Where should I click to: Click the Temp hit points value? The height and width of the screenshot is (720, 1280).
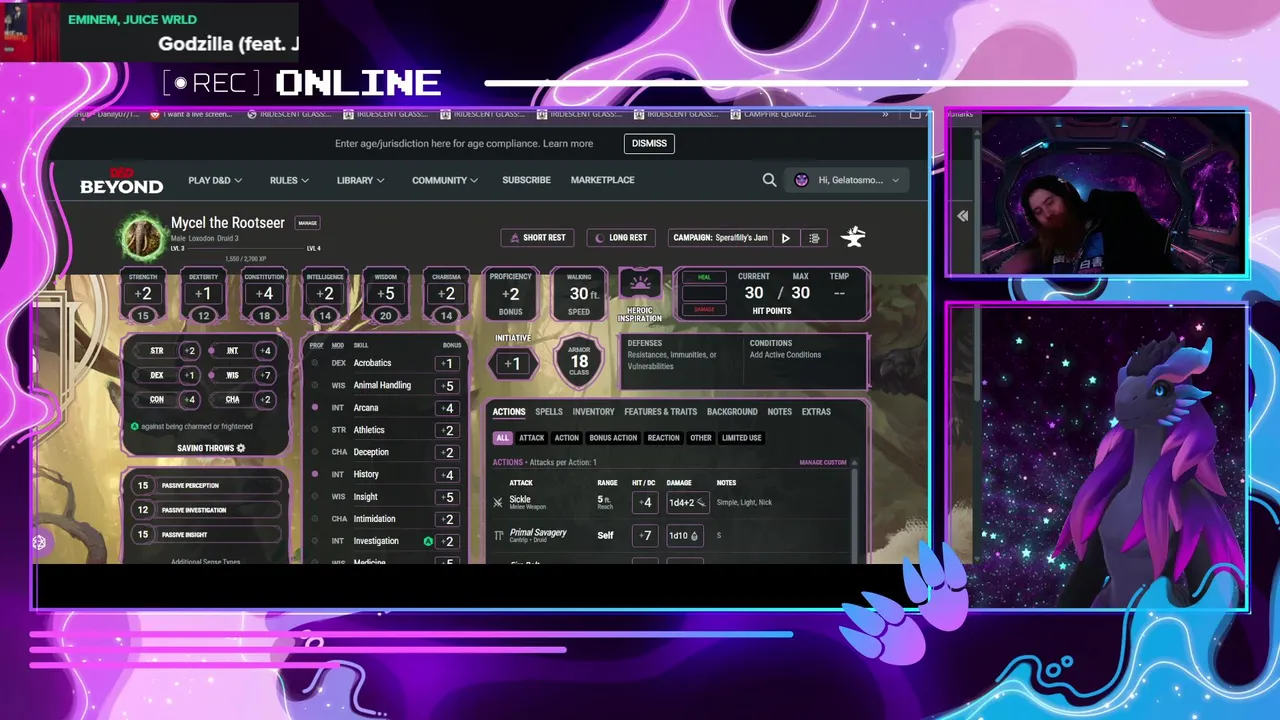point(839,293)
